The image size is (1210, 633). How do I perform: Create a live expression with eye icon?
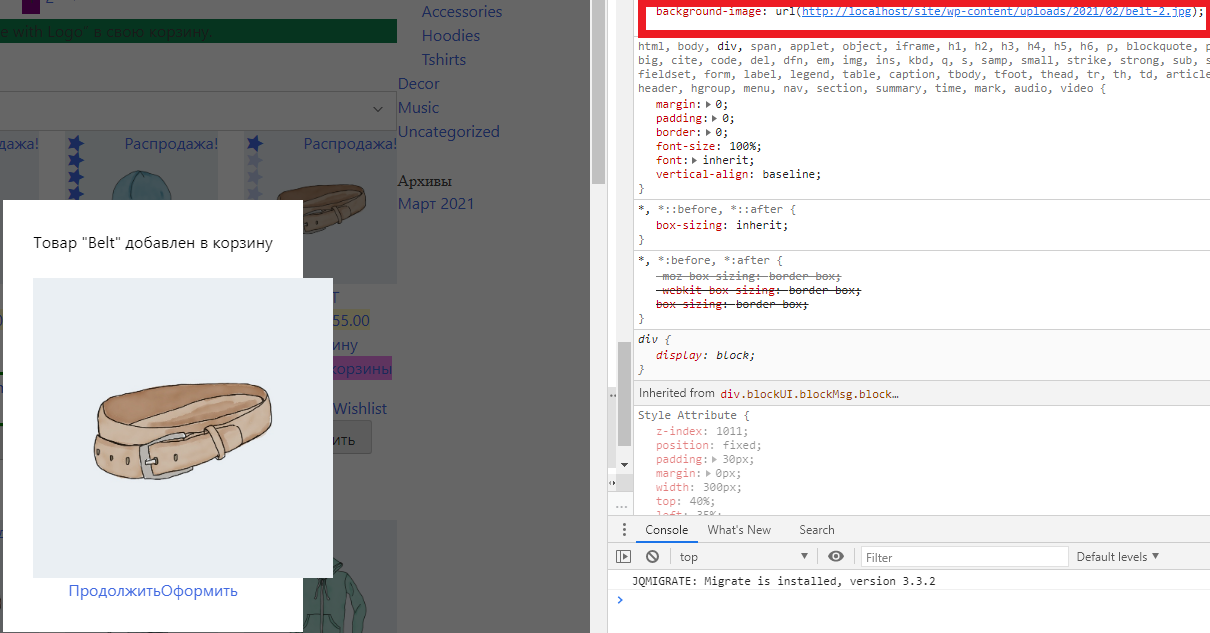[836, 557]
